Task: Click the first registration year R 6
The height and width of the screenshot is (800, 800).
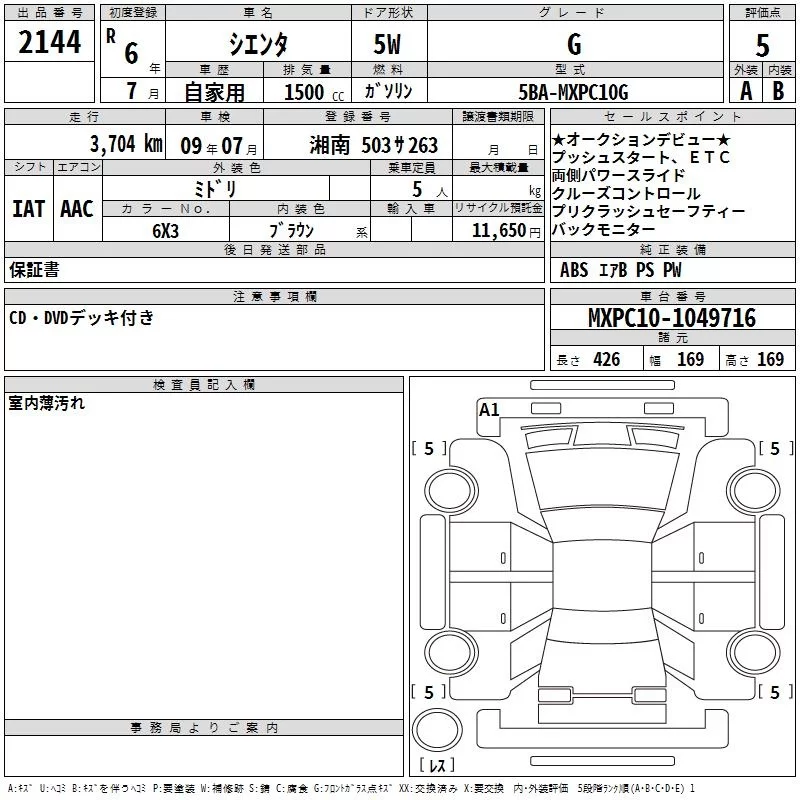Action: pyautogui.click(x=132, y=48)
